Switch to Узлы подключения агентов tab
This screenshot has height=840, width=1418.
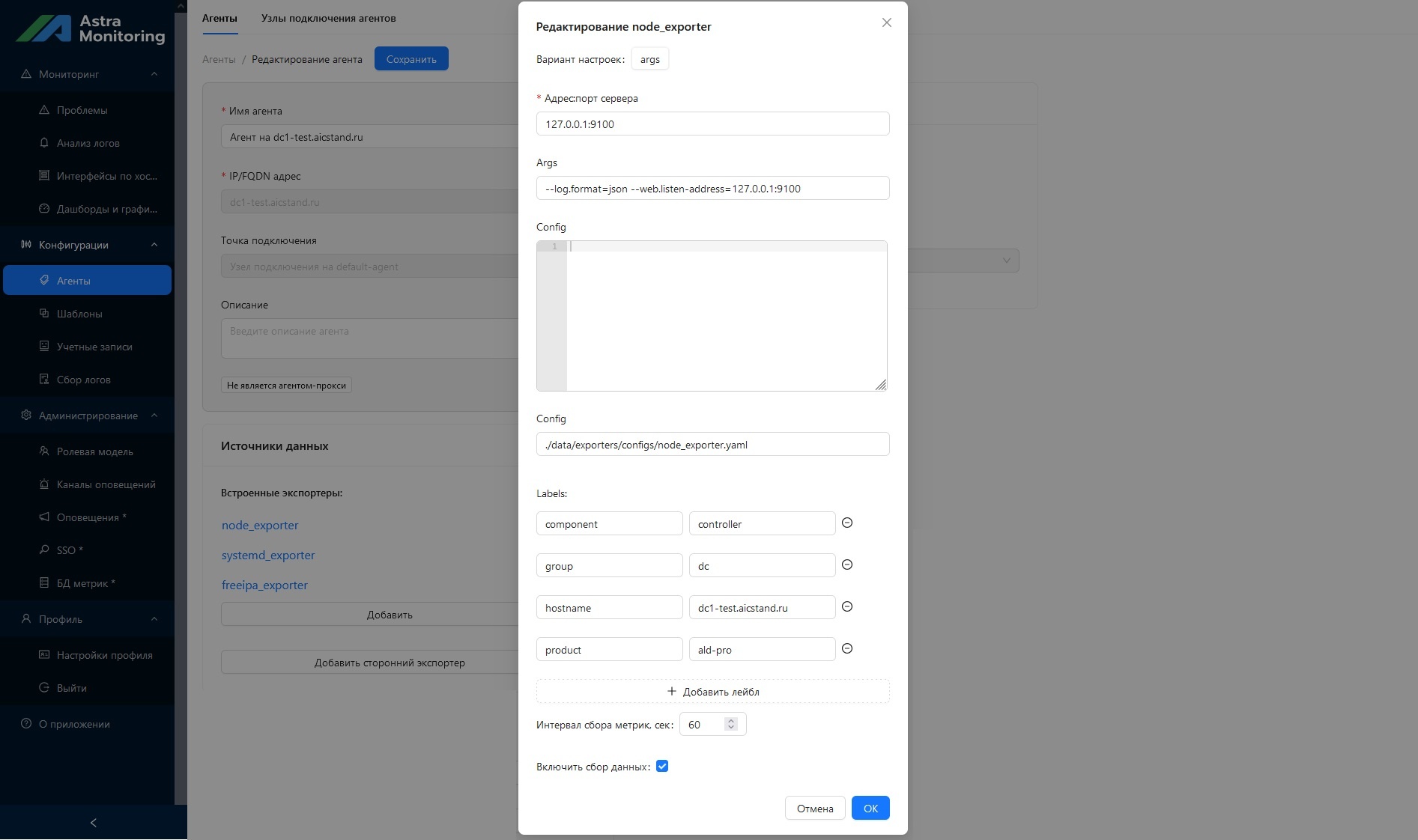point(328,18)
